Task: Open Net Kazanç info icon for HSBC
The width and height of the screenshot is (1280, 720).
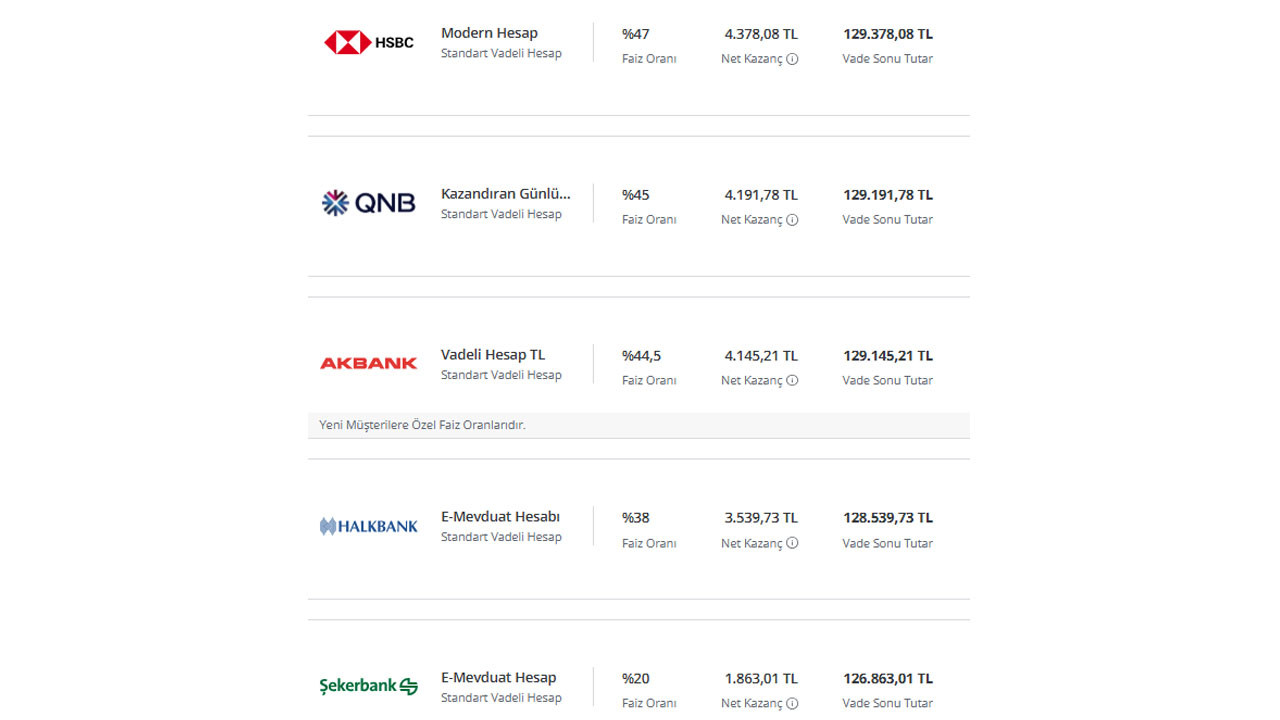Action: coord(792,59)
